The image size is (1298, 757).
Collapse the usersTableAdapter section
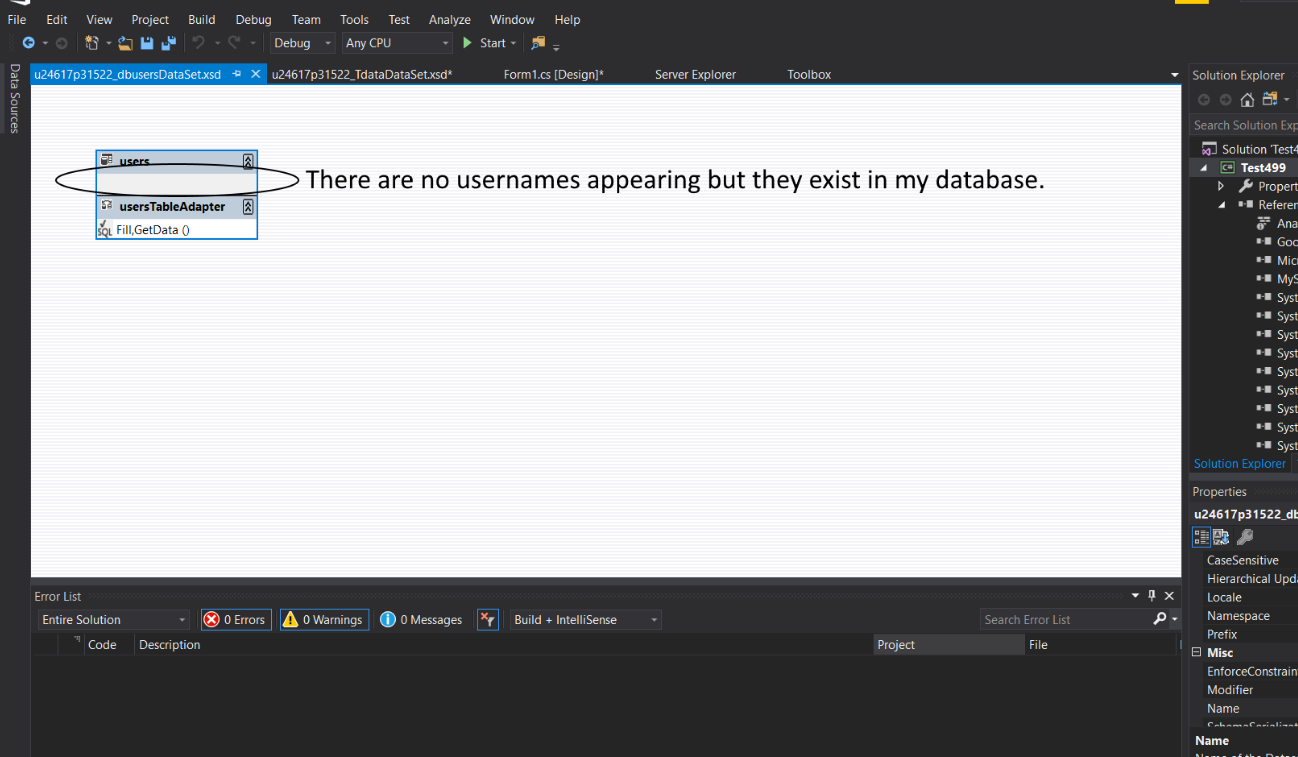tap(248, 207)
